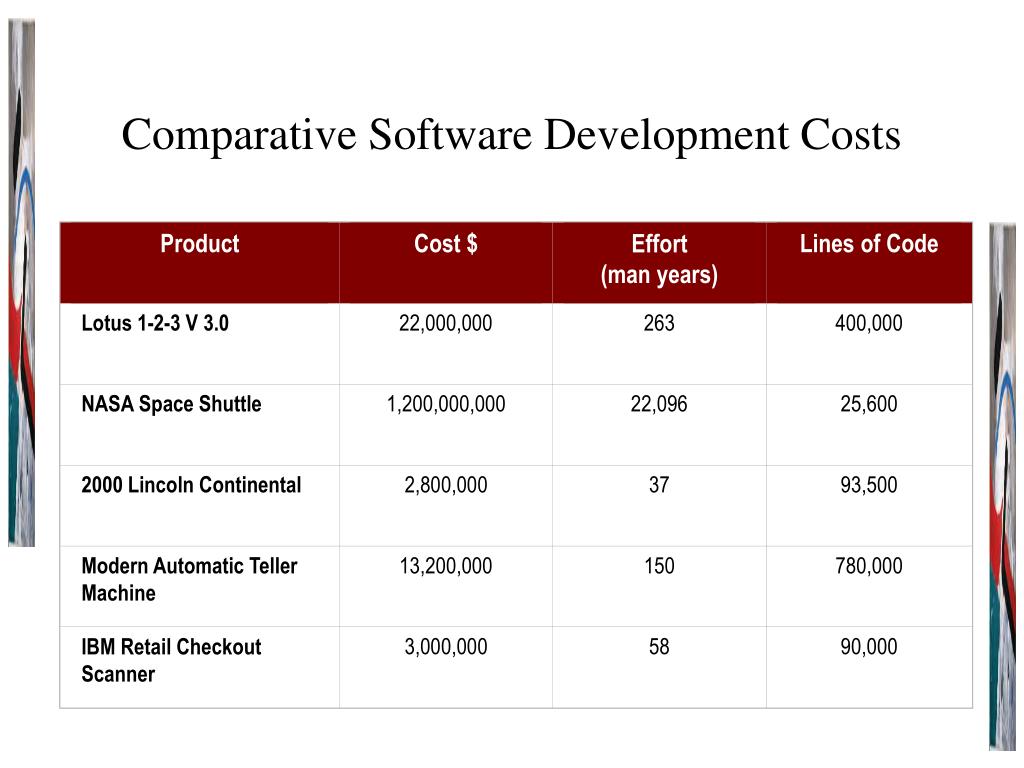Click the effort value '22,096'
This screenshot has width=1024, height=768.
click(x=659, y=404)
